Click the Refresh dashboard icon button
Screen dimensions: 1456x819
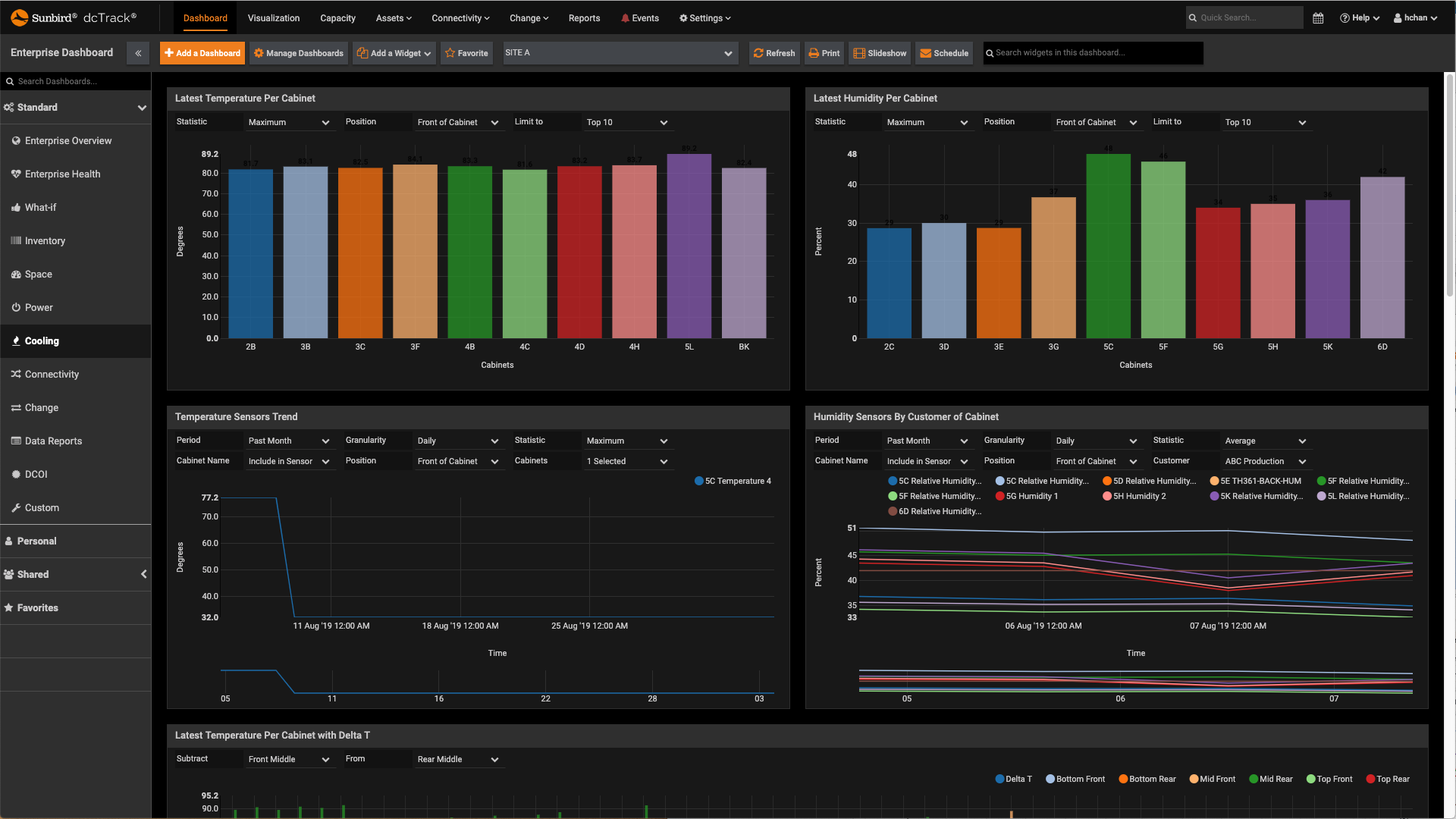coord(774,53)
